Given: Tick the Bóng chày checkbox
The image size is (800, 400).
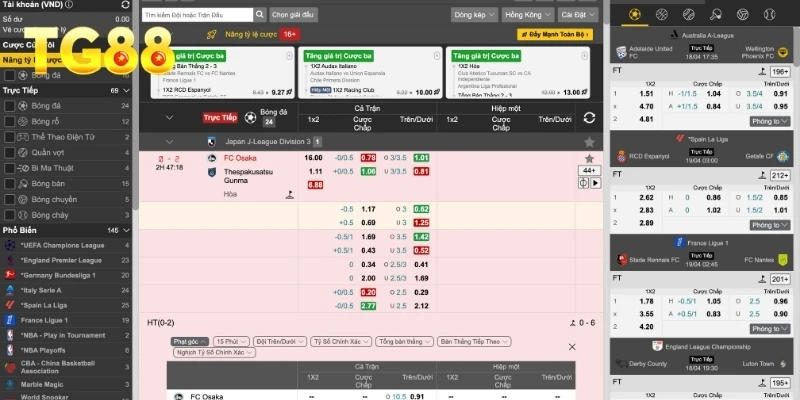Looking at the screenshot, I should pos(9,215).
